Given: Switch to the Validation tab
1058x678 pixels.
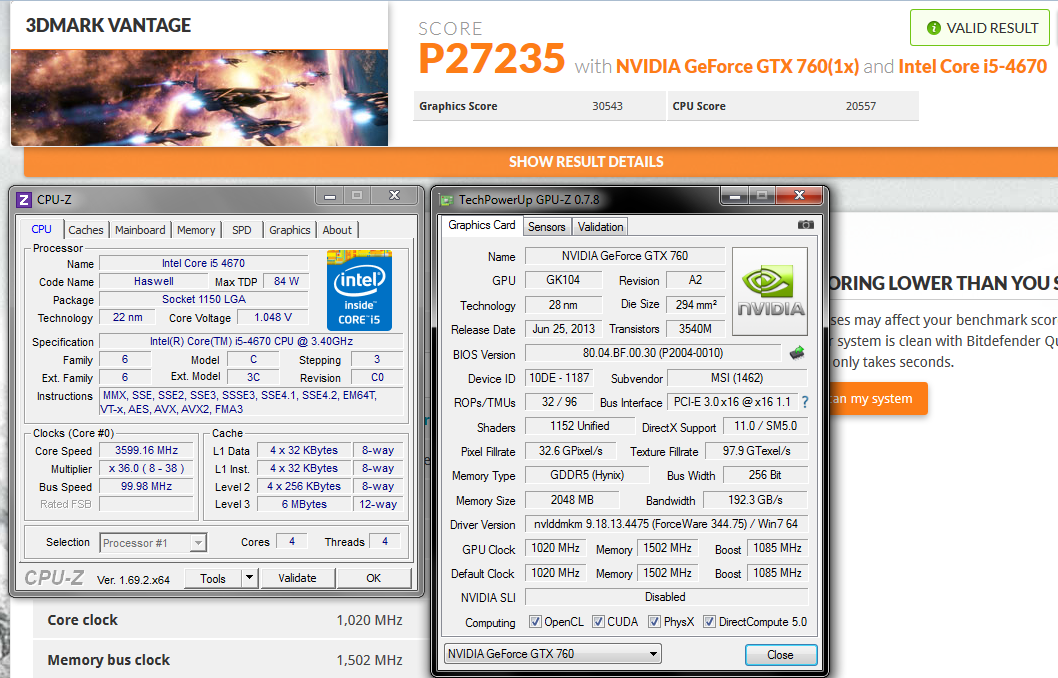Looking at the screenshot, I should point(601,227).
